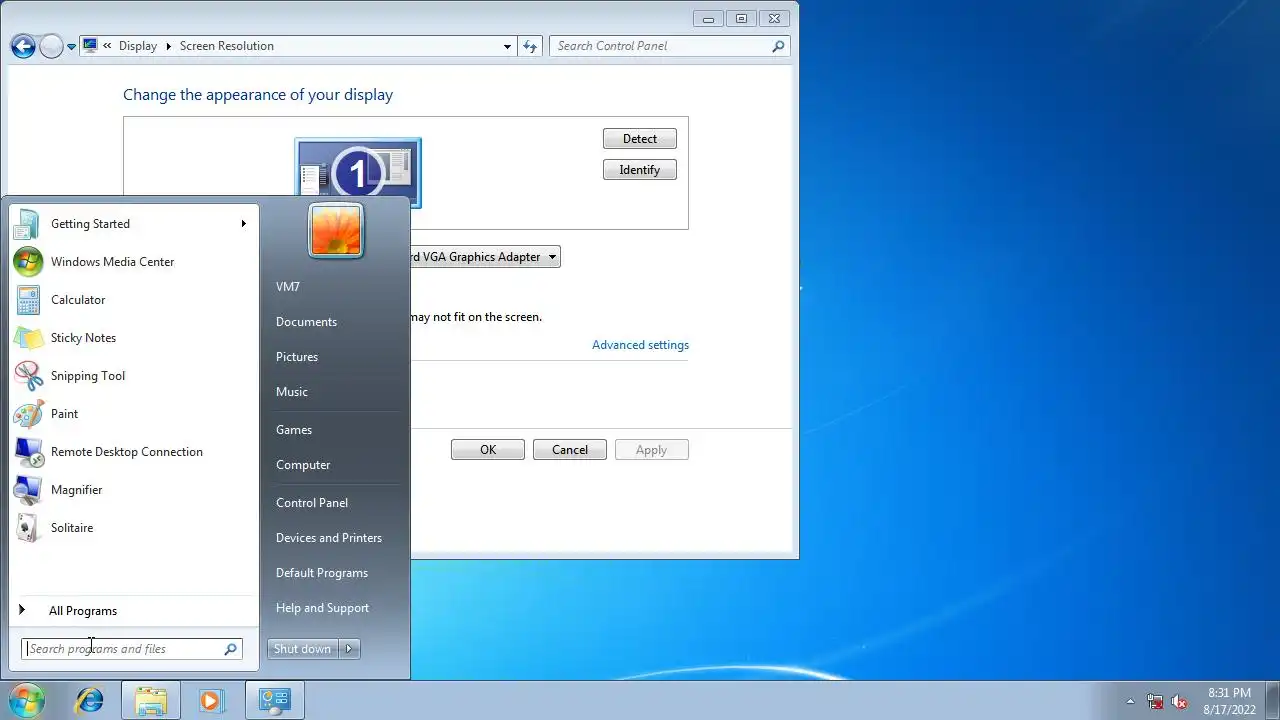Click the muted volume tray icon

(1180, 702)
